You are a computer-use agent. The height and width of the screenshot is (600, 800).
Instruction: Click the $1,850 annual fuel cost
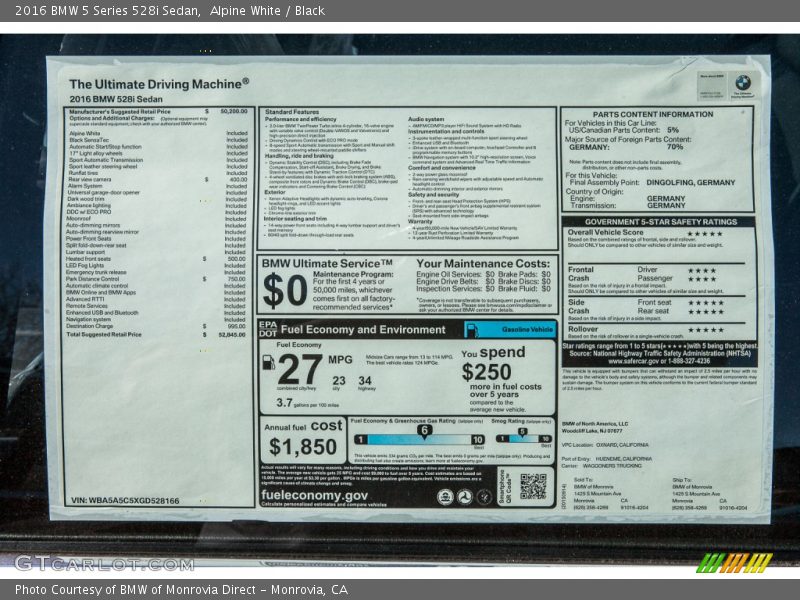pyautogui.click(x=303, y=447)
